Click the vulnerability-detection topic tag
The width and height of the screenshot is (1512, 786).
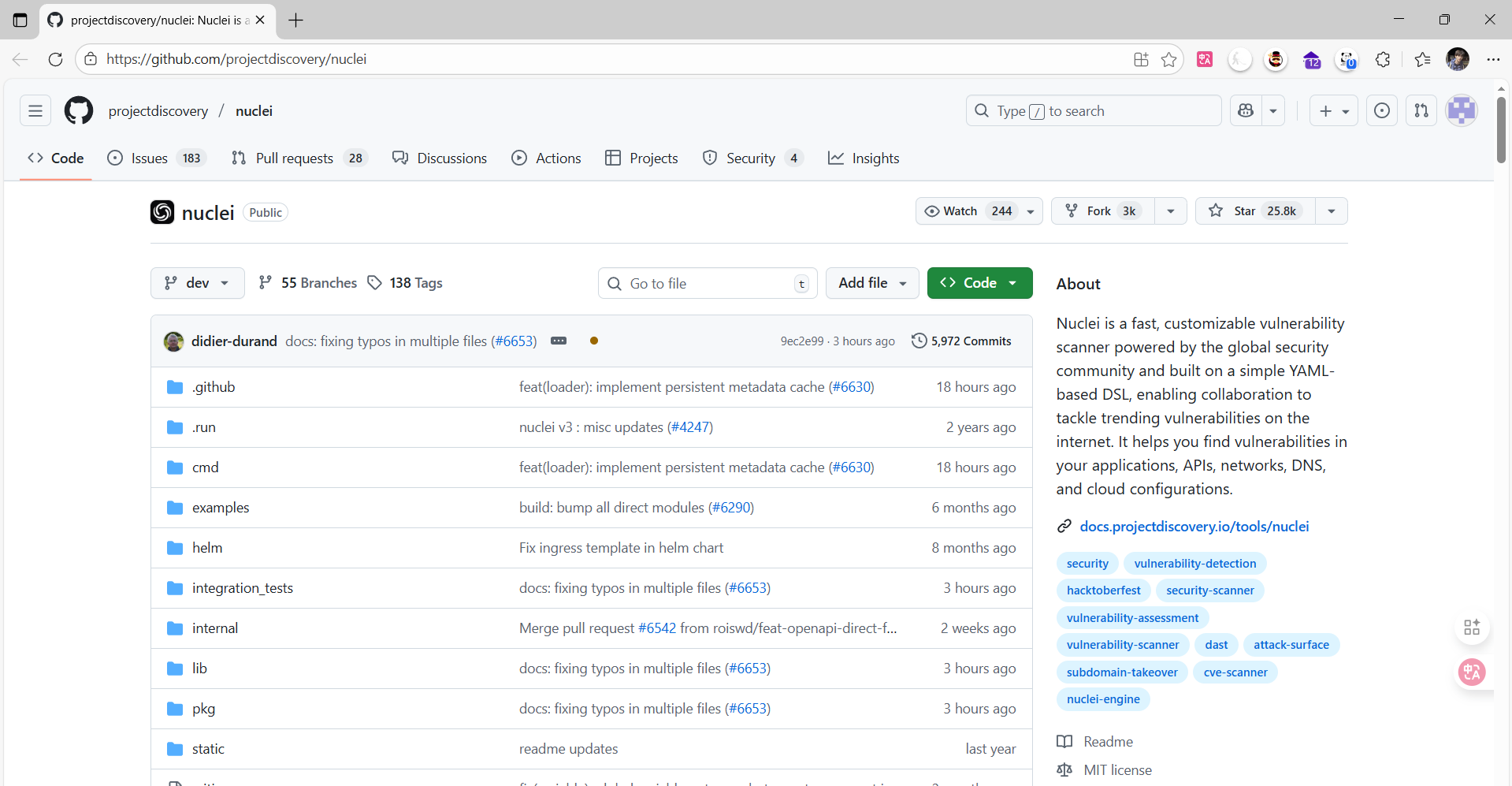point(1195,564)
